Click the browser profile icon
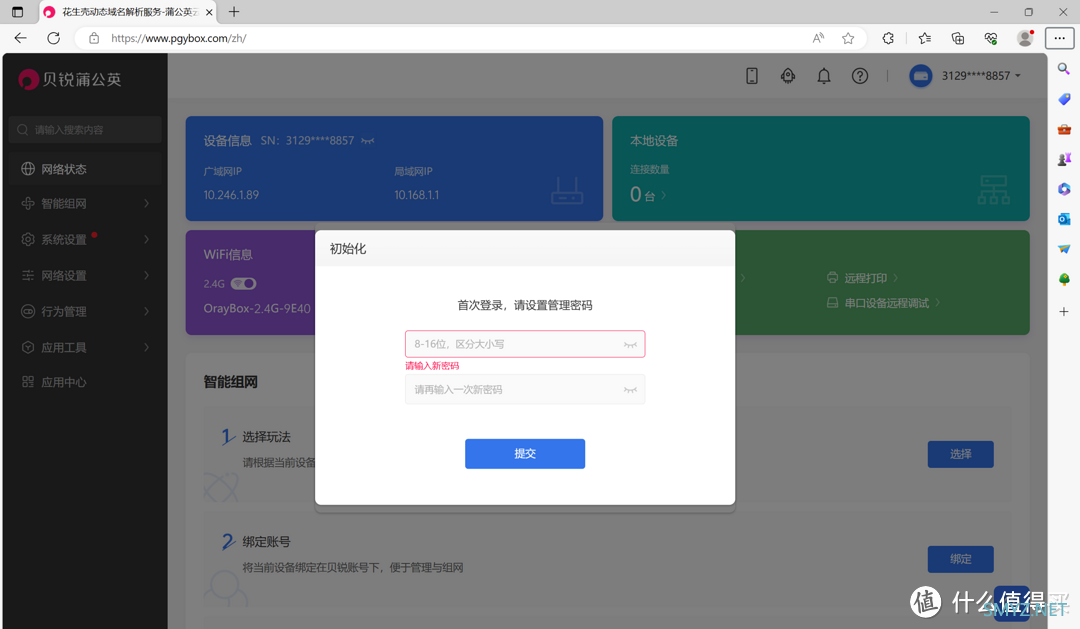Viewport: 1080px width, 629px height. (x=1026, y=38)
